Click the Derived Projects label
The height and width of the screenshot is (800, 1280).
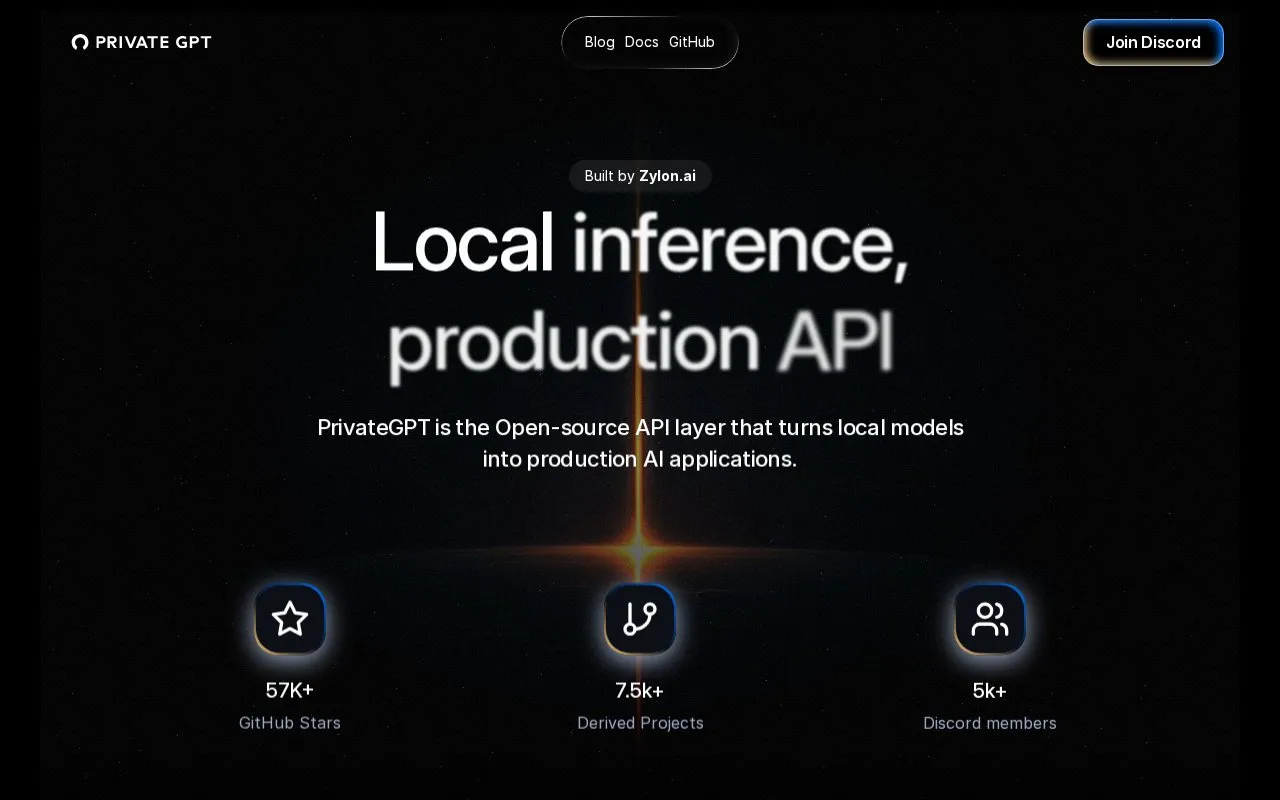[640, 723]
